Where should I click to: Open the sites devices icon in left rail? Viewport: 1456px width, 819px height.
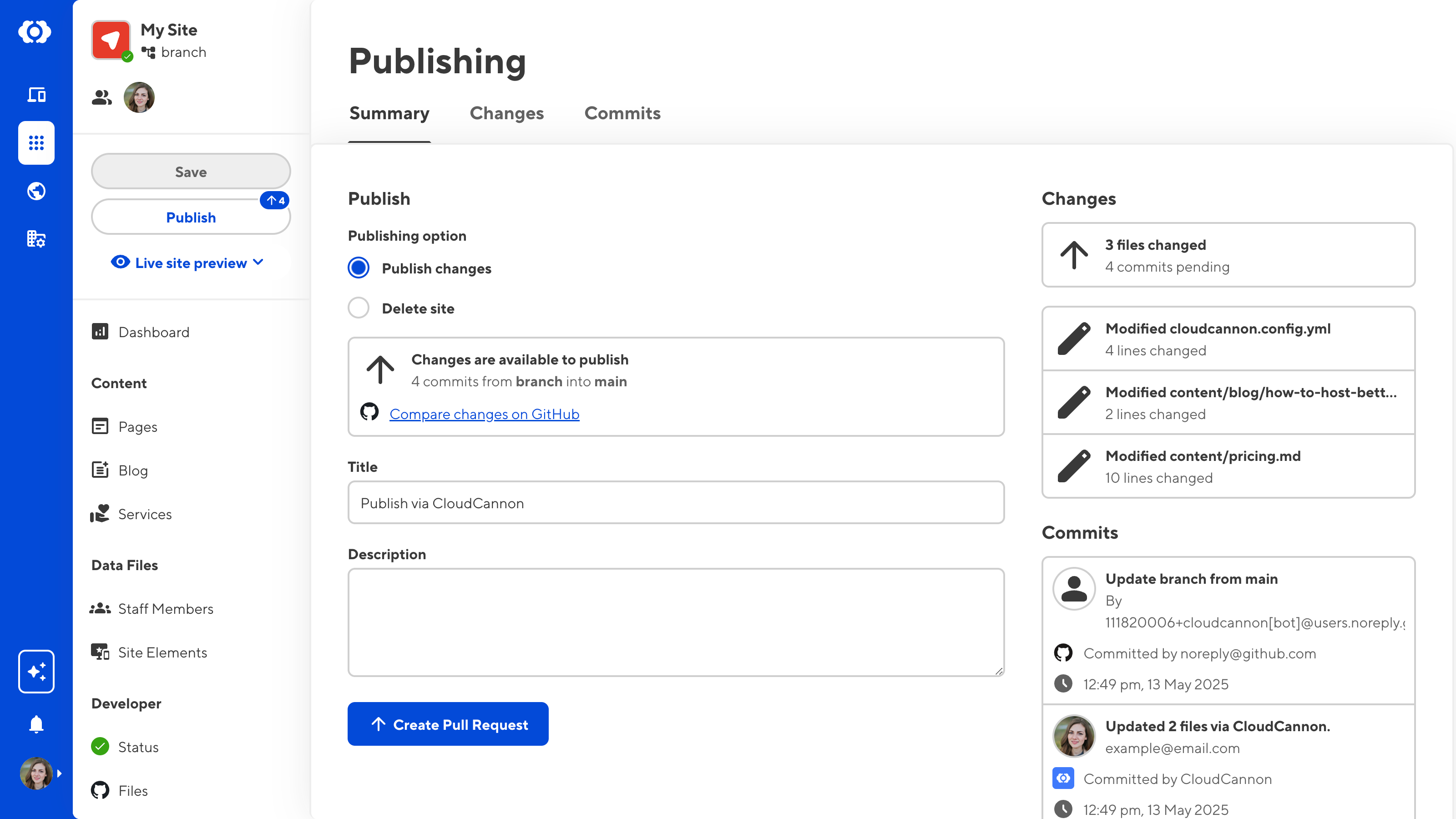coord(36,94)
